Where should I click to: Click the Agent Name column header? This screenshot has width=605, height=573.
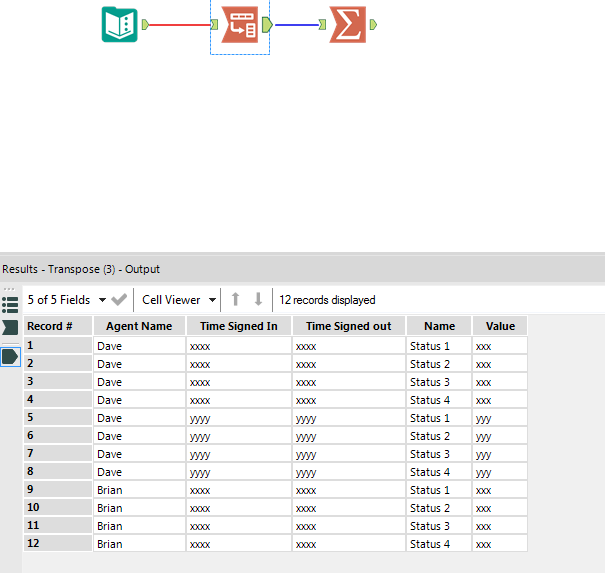(x=139, y=326)
